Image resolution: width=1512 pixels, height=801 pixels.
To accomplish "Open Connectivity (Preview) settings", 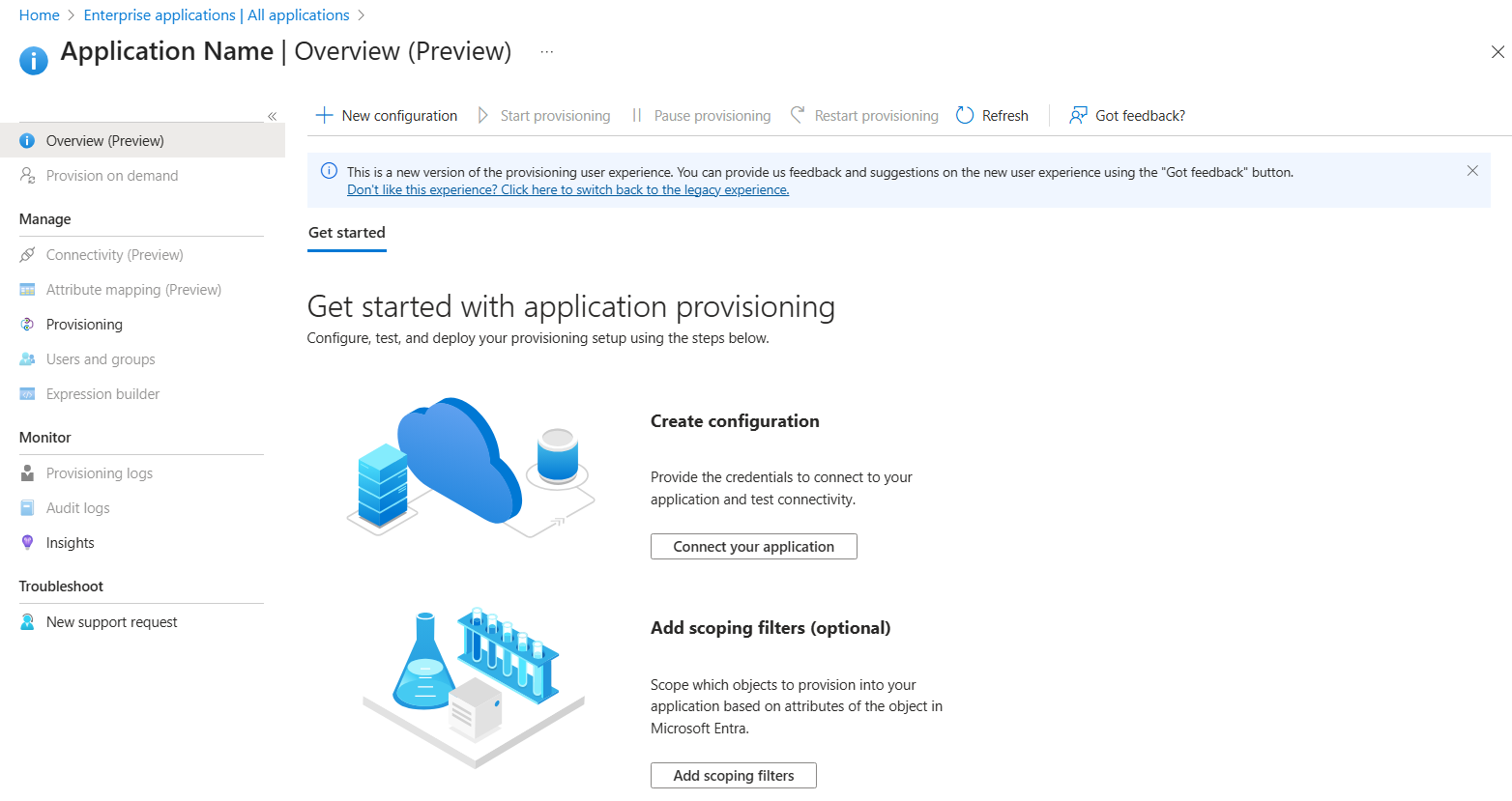I will [x=114, y=254].
